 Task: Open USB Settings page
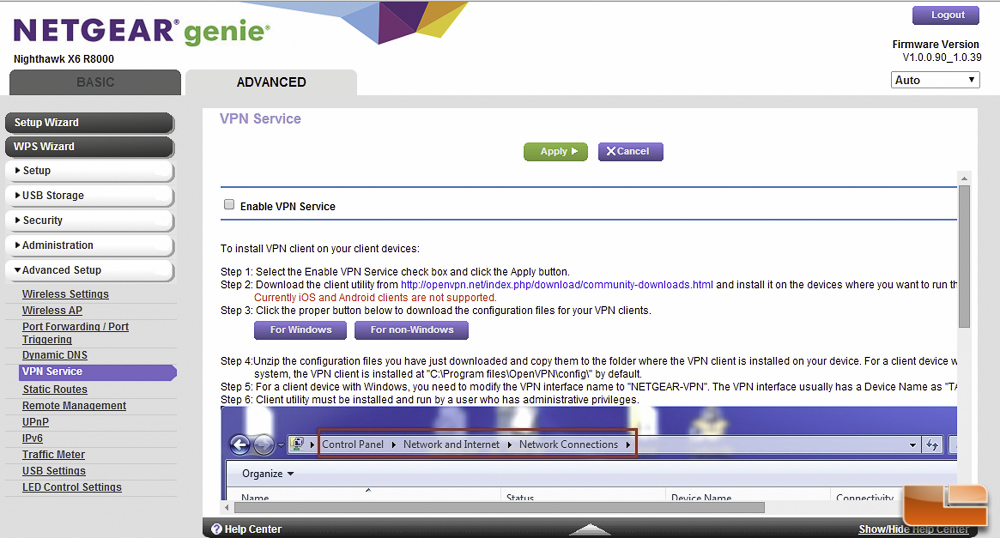pos(54,471)
